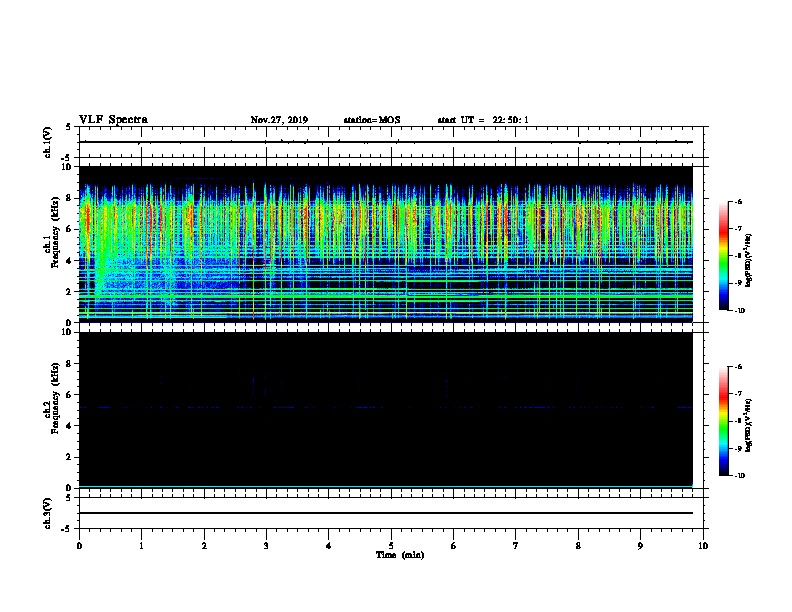This screenshot has height=612, width=792.
Task: Select the date text "Nov.27, 2019"
Action: [279, 120]
